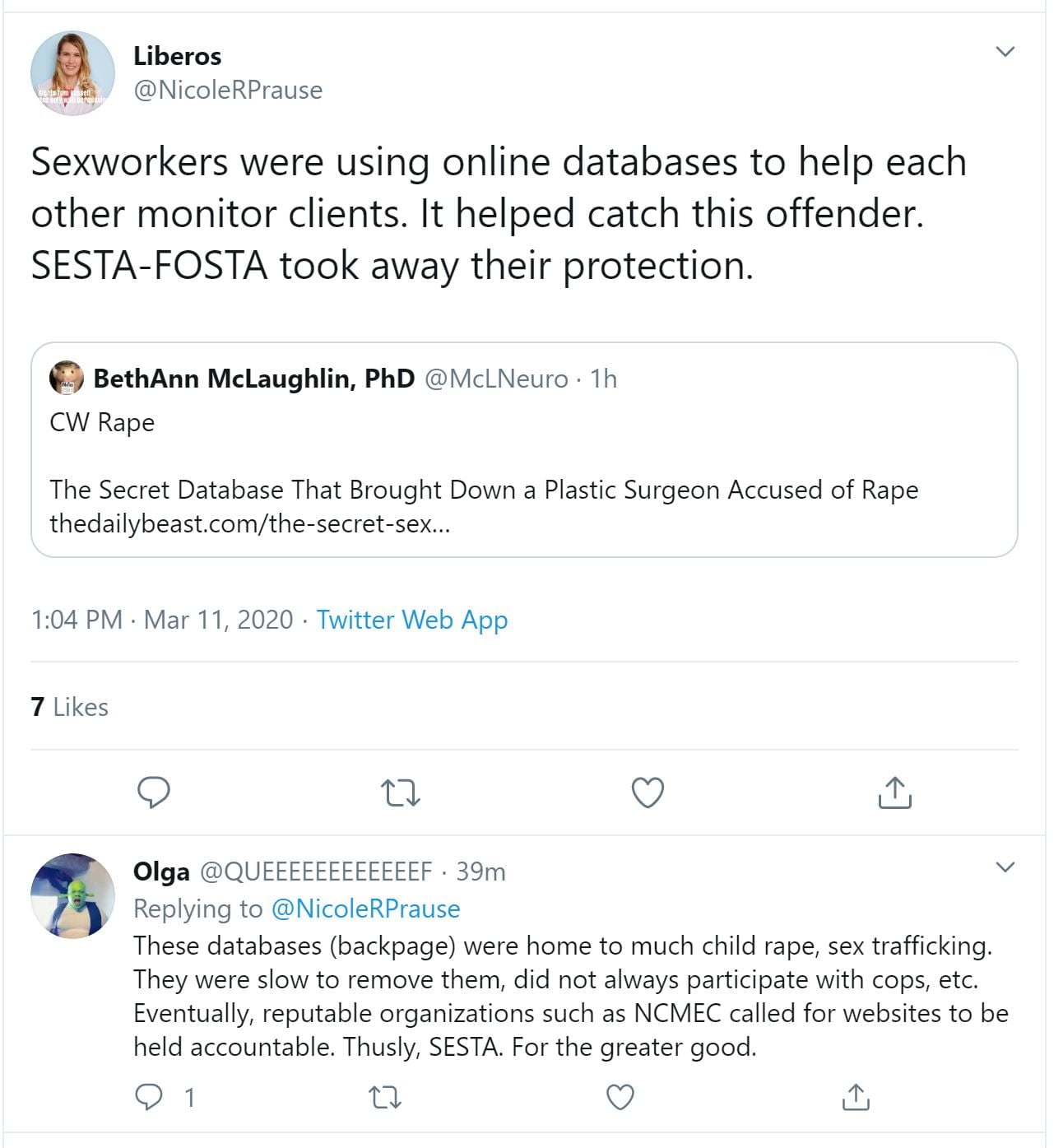View the 7 Likes list

coord(69,707)
